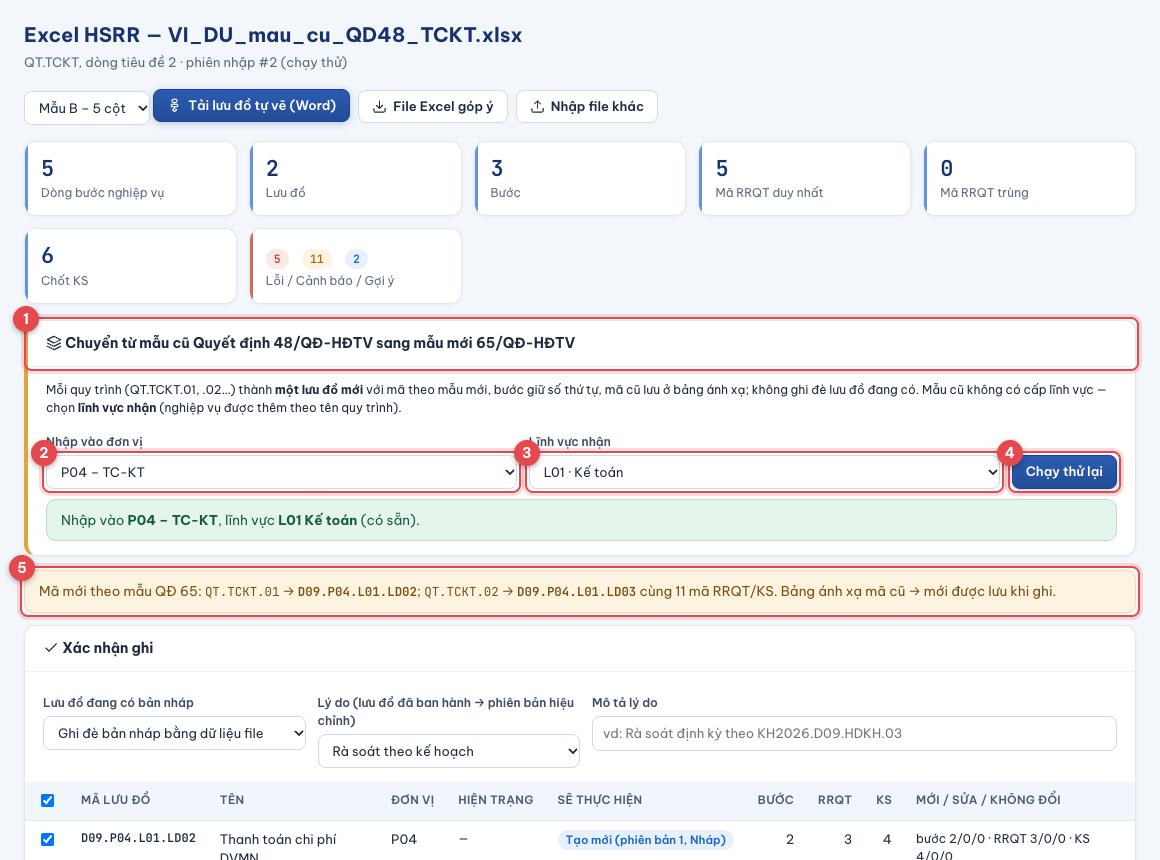Click the page title "Excel HSRR — VI_DU_mau_cu_QD48_TCKT.xlsx"
Screen dimensions: 1160x860
click(x=273, y=35)
